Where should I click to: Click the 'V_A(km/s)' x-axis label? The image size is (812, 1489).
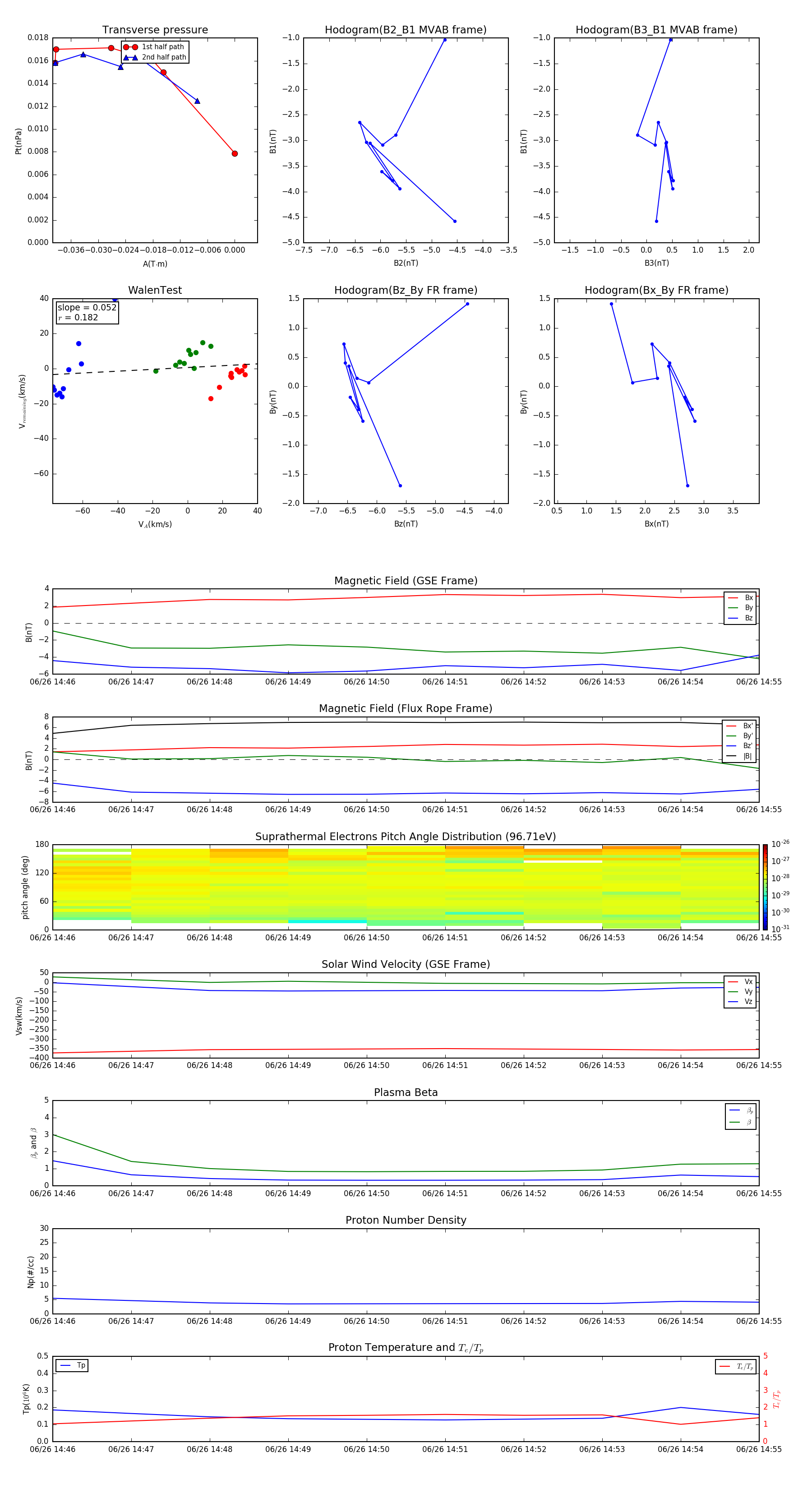pos(155,524)
